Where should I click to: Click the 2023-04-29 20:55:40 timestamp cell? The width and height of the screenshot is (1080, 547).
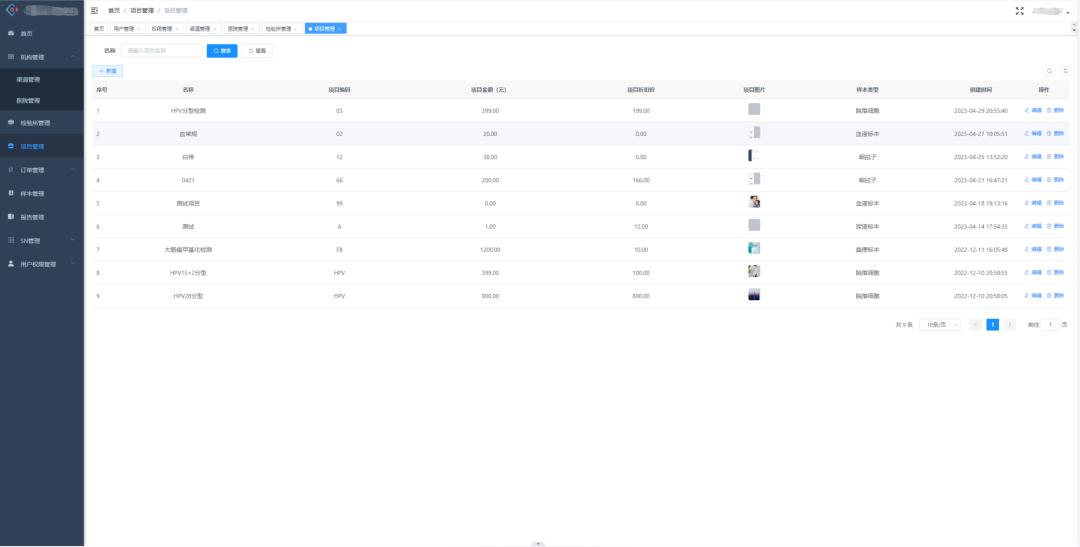981,110
